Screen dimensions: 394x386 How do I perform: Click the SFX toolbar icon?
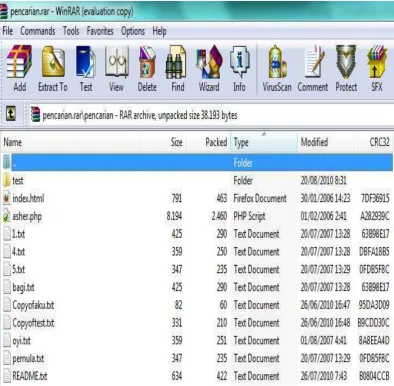(377, 62)
